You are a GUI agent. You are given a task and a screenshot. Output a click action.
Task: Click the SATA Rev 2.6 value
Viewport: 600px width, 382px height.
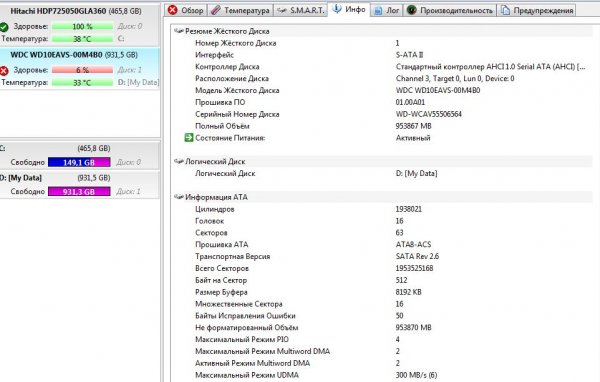pos(417,256)
